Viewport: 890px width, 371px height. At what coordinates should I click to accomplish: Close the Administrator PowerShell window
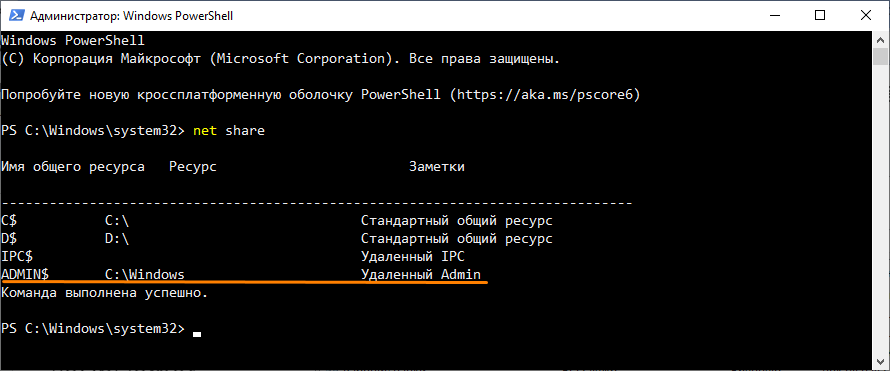click(864, 16)
